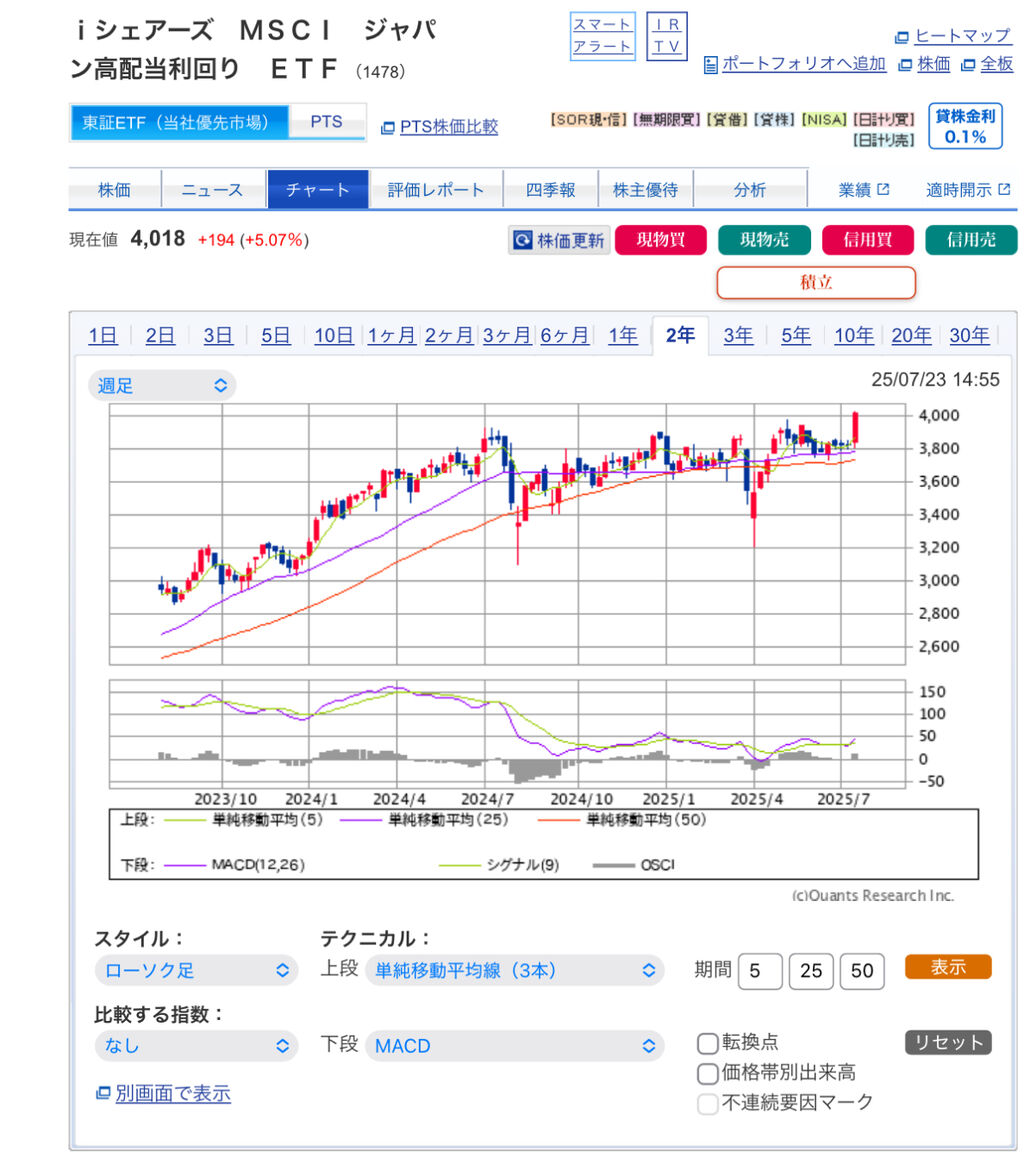This screenshot has height=1152, width=1024.
Task: Select the 5年 chart period
Action: pos(796,336)
